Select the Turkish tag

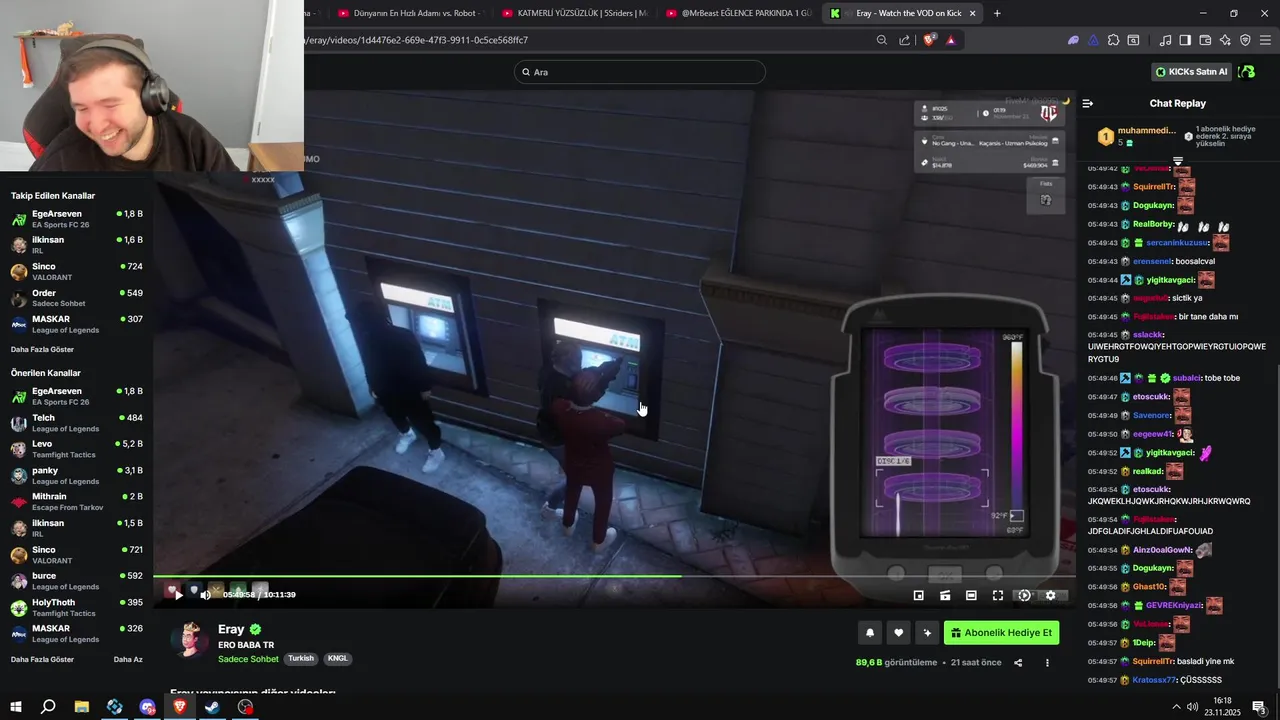coord(301,659)
